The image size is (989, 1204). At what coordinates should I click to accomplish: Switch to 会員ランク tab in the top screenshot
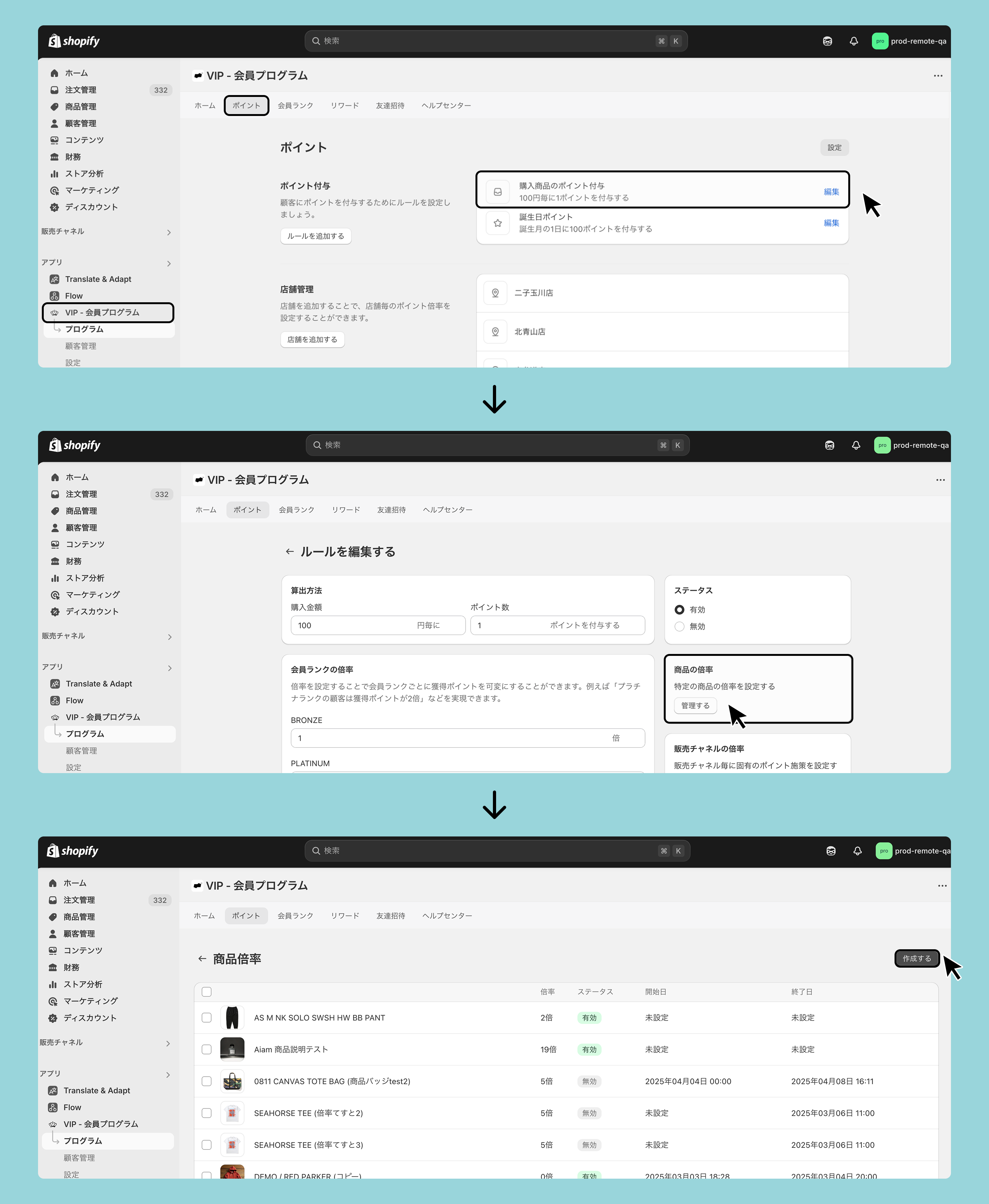tap(295, 106)
